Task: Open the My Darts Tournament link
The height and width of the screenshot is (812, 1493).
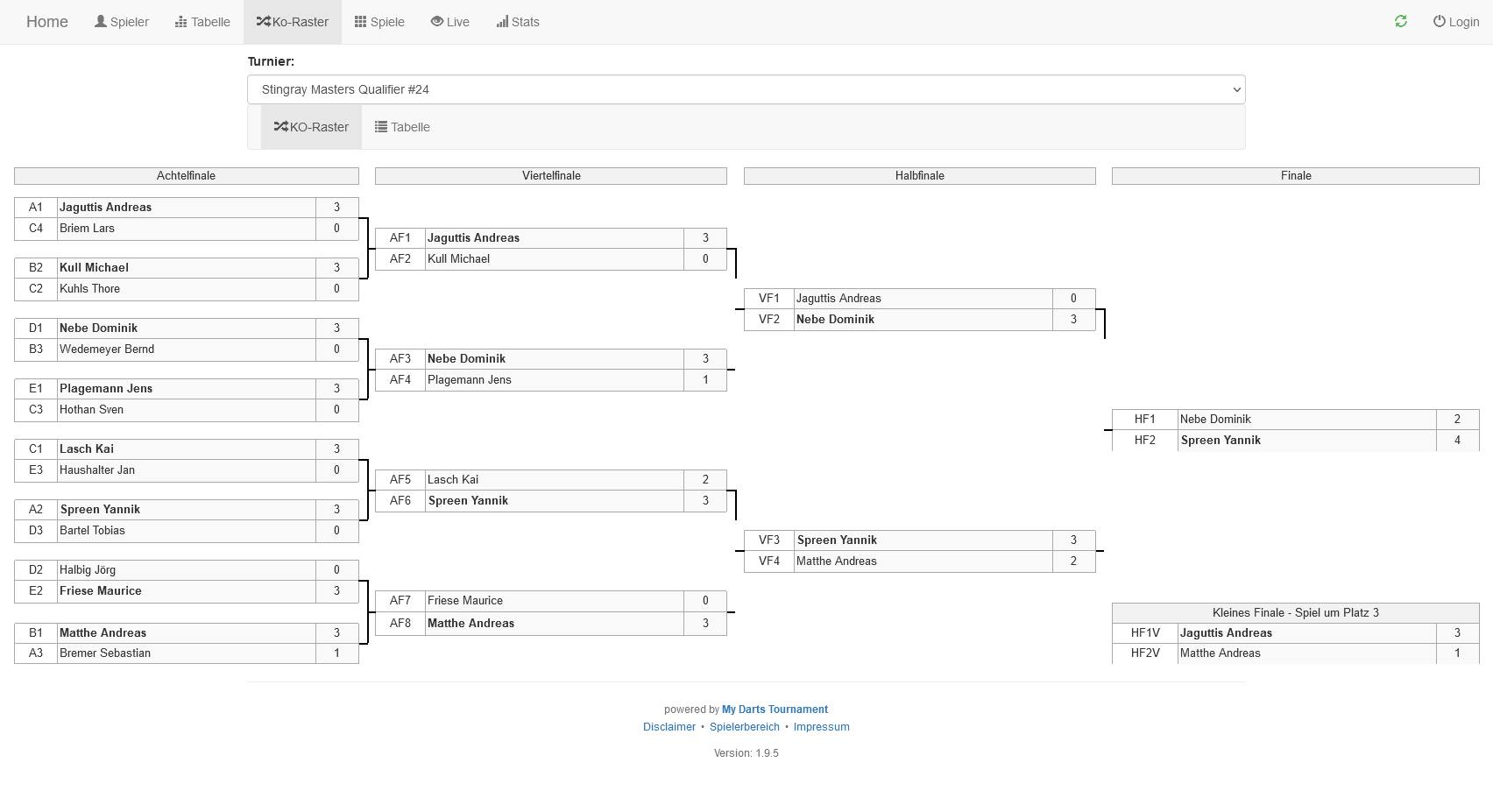Action: point(775,710)
